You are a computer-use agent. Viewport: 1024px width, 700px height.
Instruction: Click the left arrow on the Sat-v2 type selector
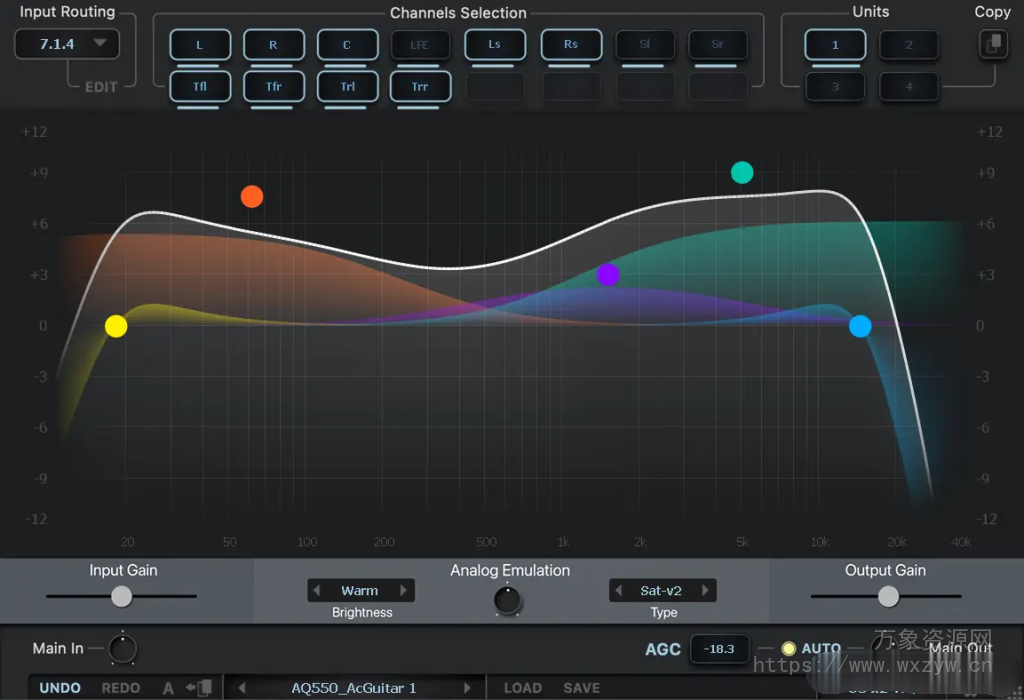(x=618, y=590)
